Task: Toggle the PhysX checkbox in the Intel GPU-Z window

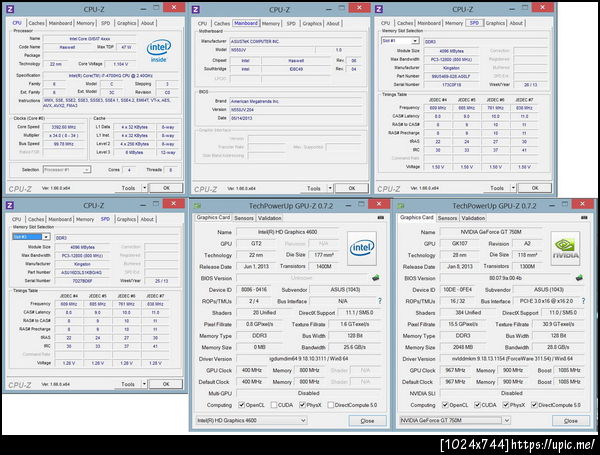Action: pos(302,405)
